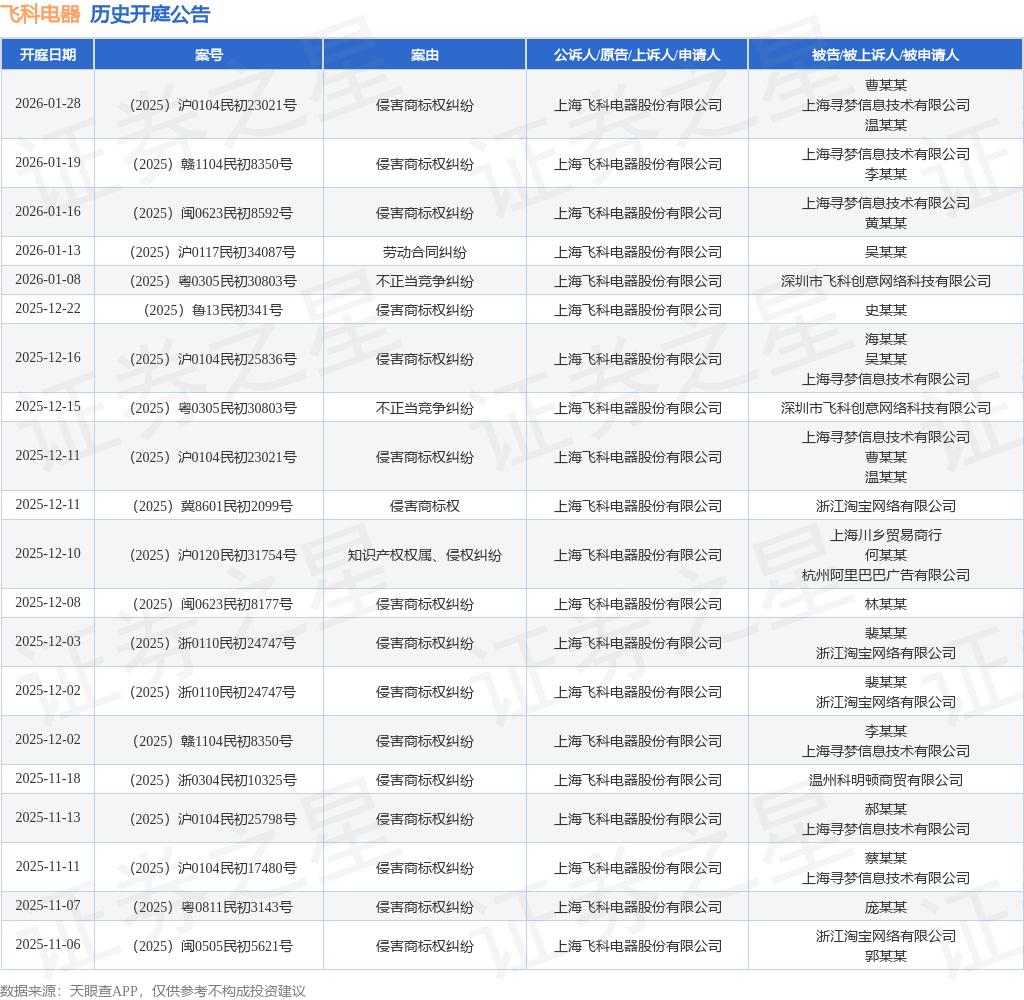The height and width of the screenshot is (1000, 1024).
Task: Click plaintiff 上海飞科电器股份有限公司 in 2025-12-22 row
Action: pyautogui.click(x=637, y=310)
